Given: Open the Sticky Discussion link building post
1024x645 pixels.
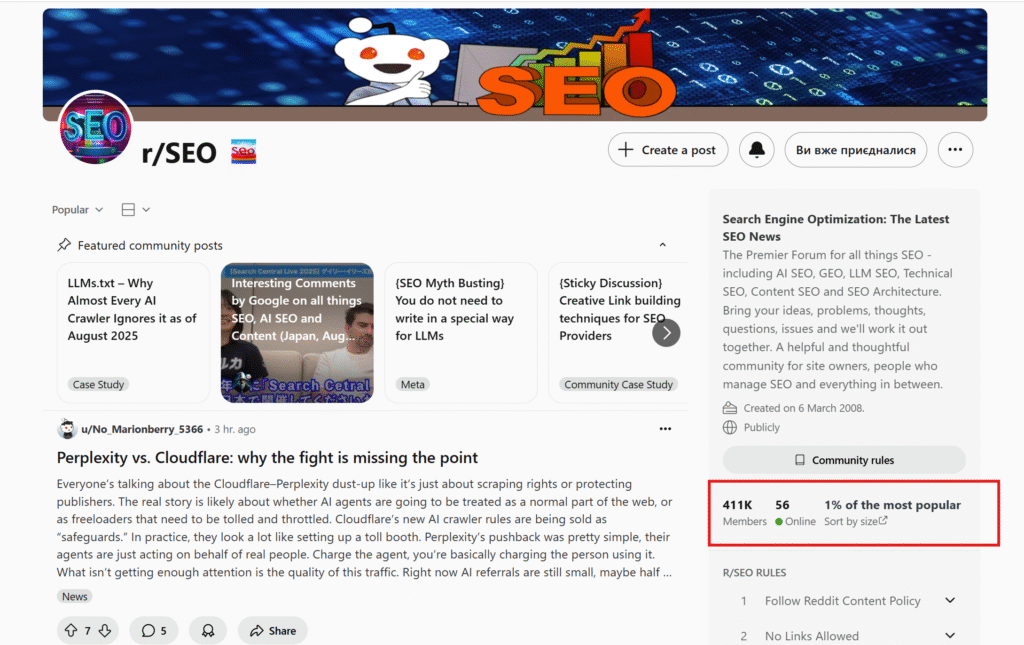Looking at the screenshot, I should (618, 332).
